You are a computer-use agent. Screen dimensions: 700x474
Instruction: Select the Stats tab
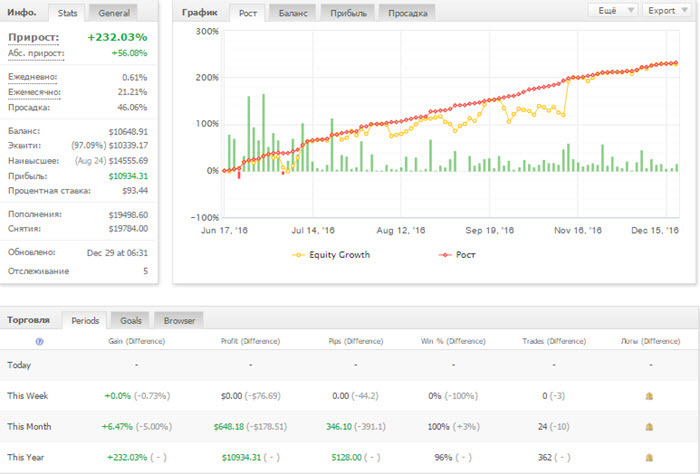coord(67,13)
